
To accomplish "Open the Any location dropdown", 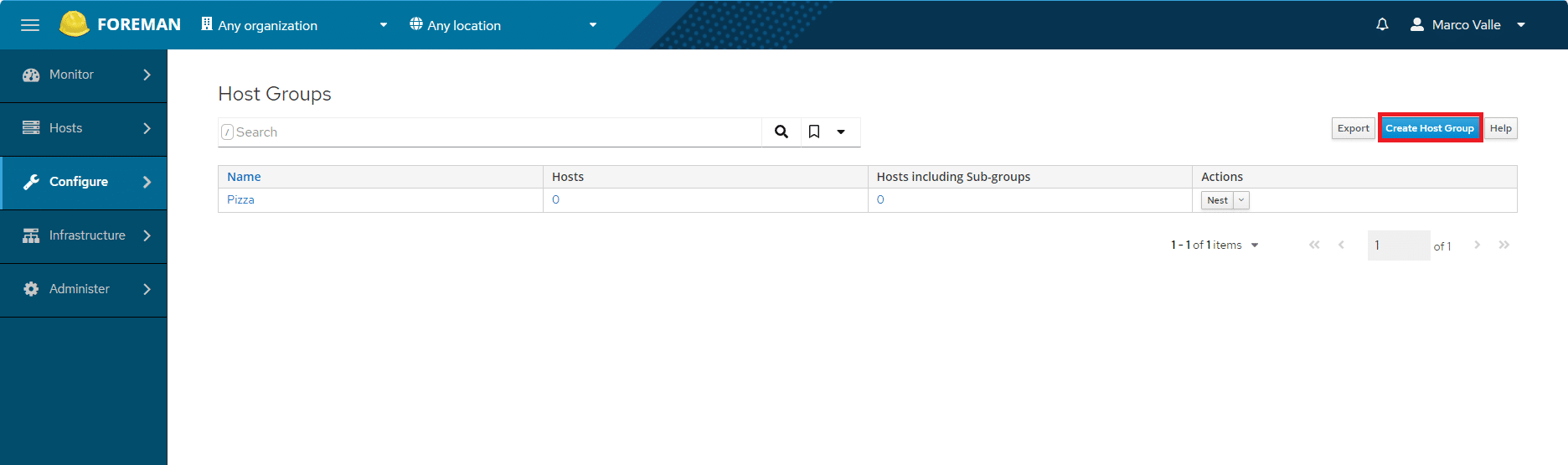I will pyautogui.click(x=503, y=25).
